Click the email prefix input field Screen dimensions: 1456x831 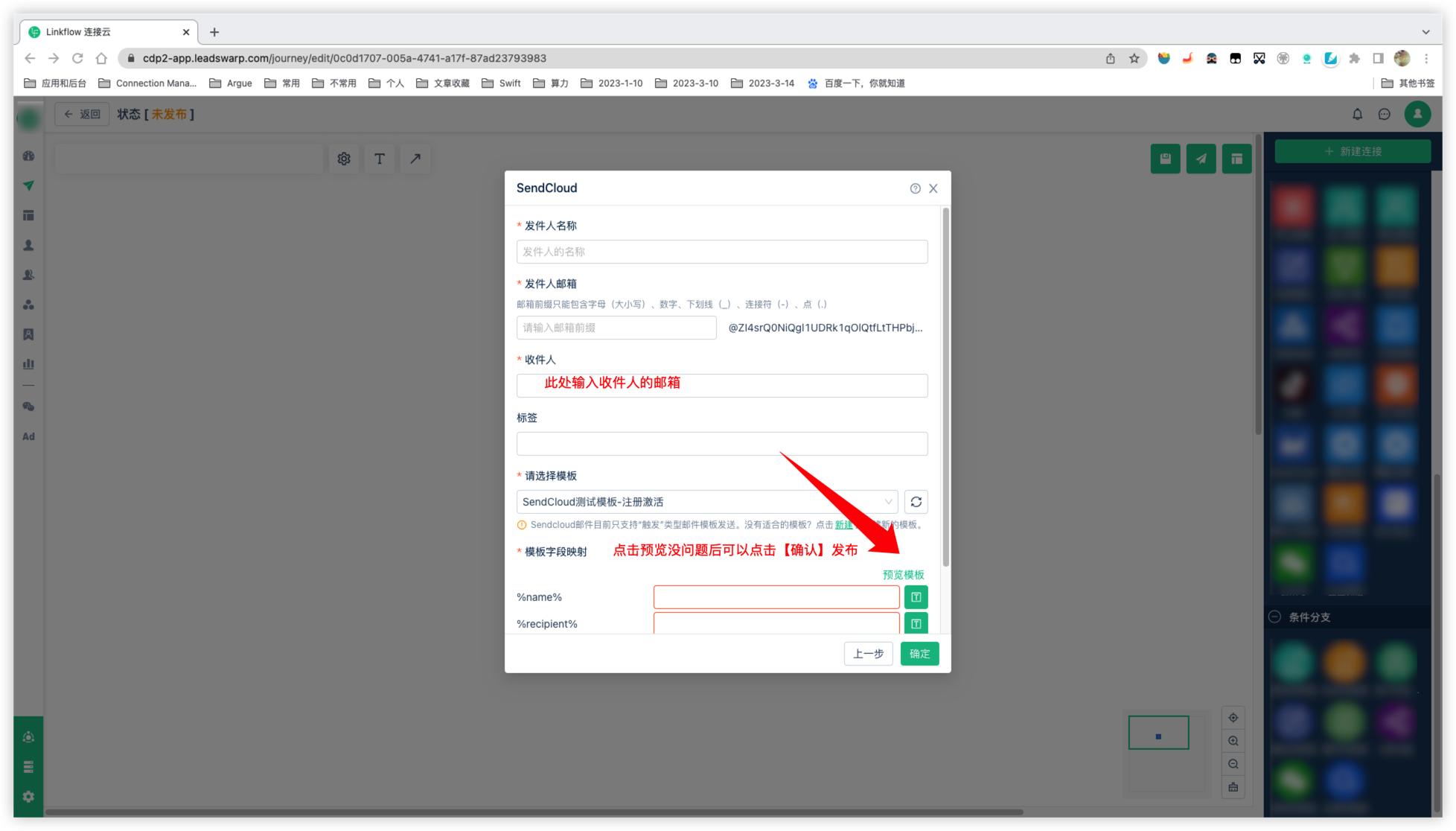click(x=616, y=328)
